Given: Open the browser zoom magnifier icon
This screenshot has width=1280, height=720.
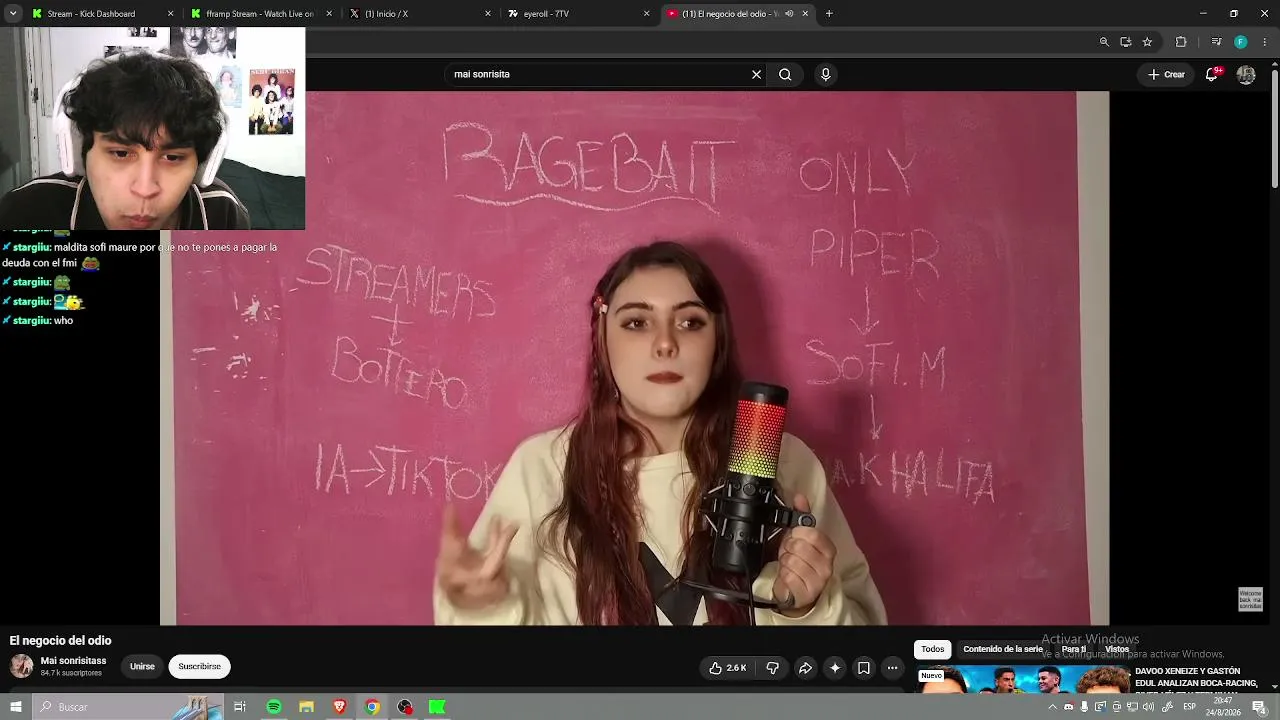Looking at the screenshot, I should click(x=1104, y=42).
